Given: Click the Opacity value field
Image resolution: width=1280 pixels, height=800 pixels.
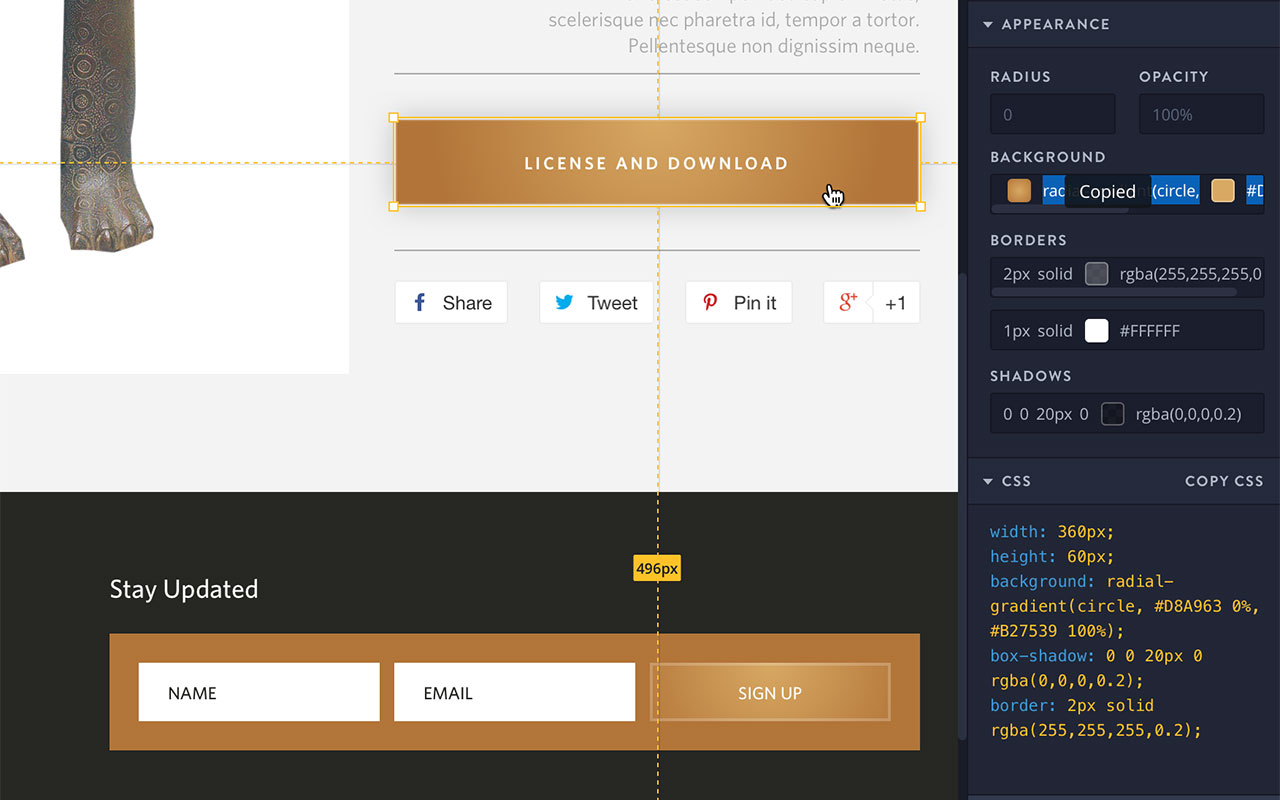Looking at the screenshot, I should coord(1201,115).
